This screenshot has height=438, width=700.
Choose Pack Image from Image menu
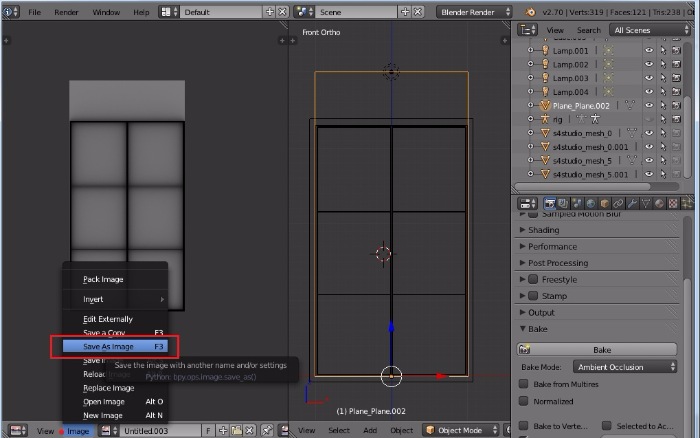coord(115,279)
